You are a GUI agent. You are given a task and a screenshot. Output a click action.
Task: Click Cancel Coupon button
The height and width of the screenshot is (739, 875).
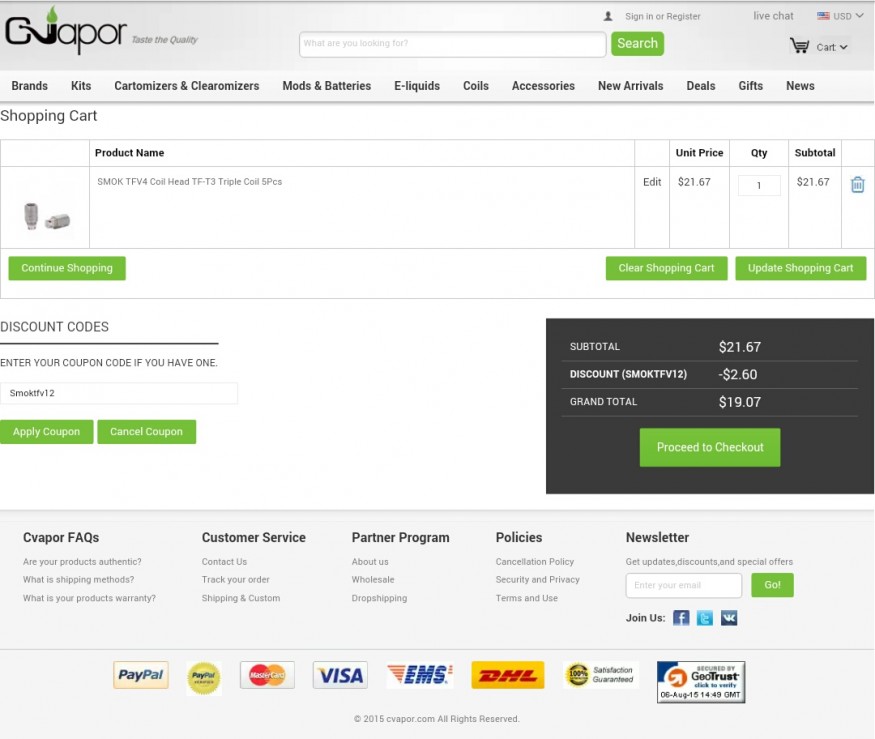(x=146, y=432)
